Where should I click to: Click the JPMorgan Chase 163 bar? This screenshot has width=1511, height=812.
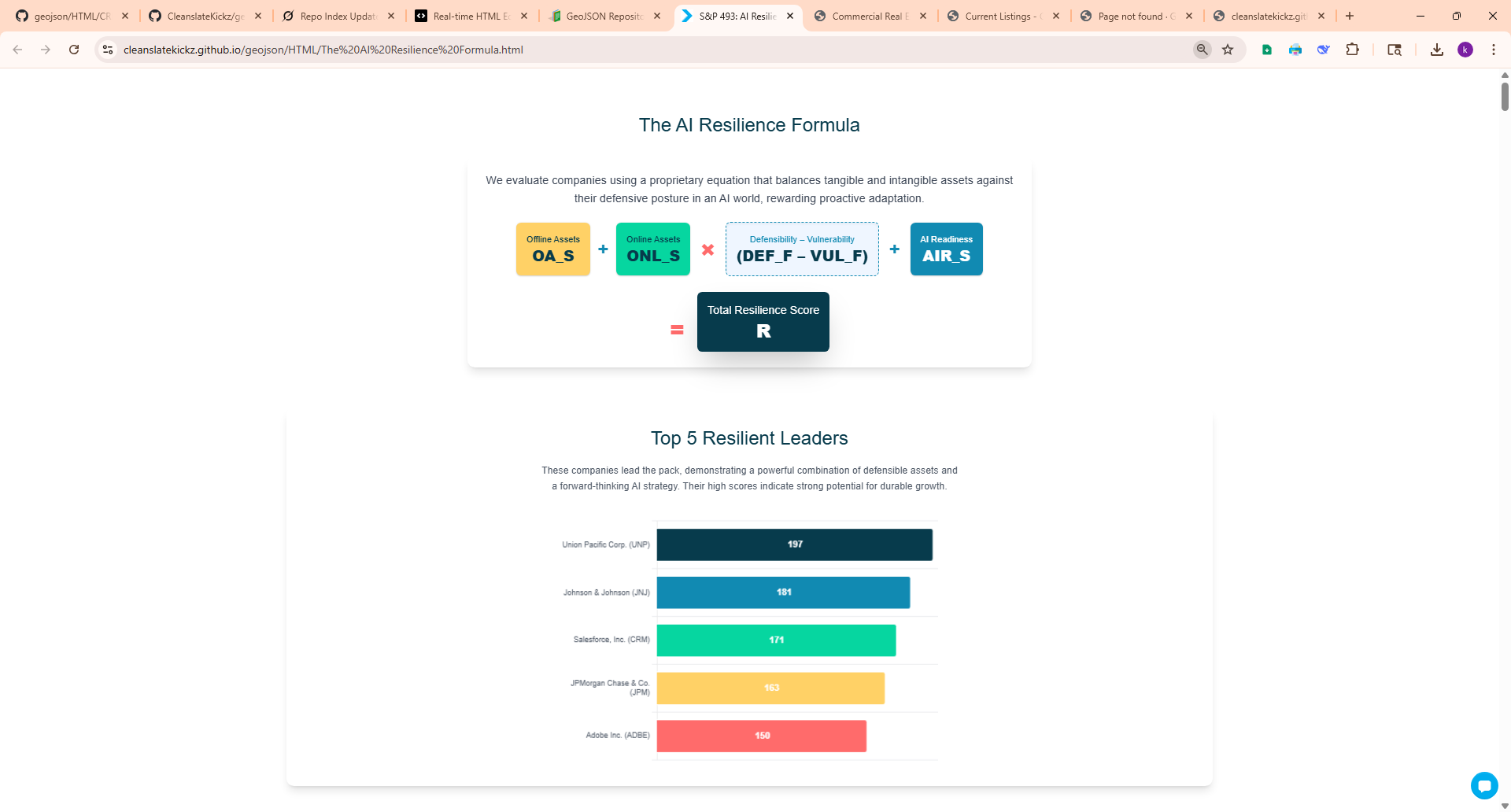(771, 688)
